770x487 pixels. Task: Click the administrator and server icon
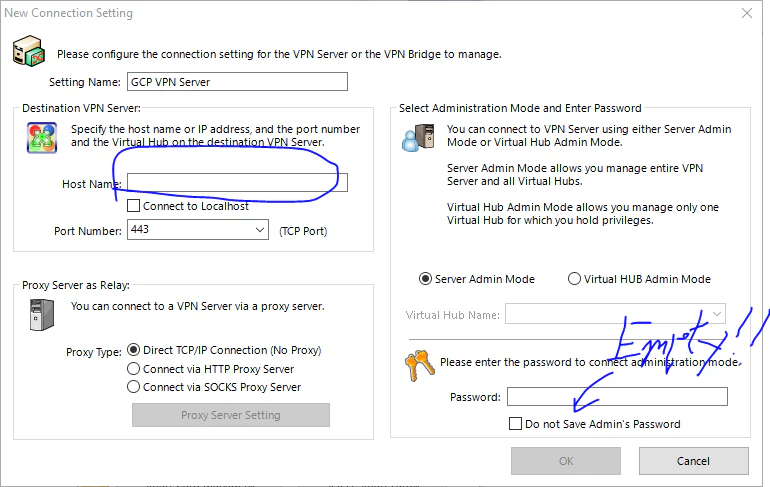tap(418, 138)
